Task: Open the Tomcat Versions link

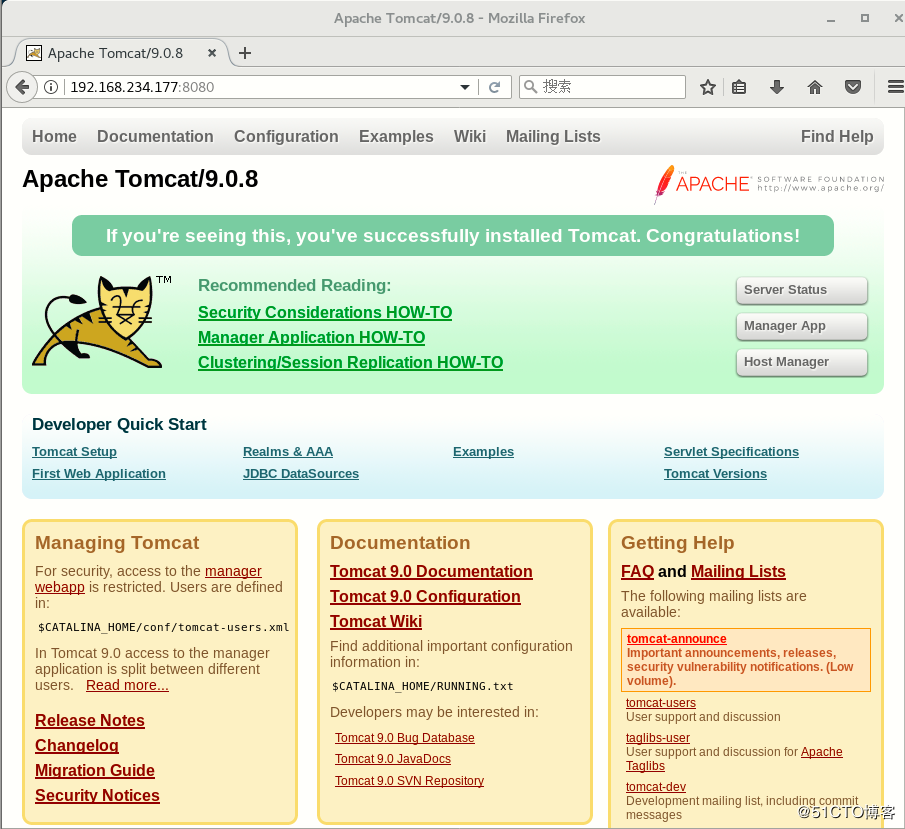Action: point(715,473)
